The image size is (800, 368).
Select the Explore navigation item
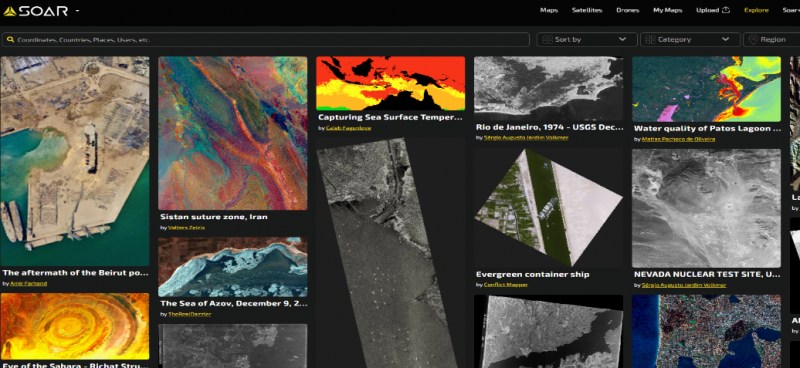(756, 10)
